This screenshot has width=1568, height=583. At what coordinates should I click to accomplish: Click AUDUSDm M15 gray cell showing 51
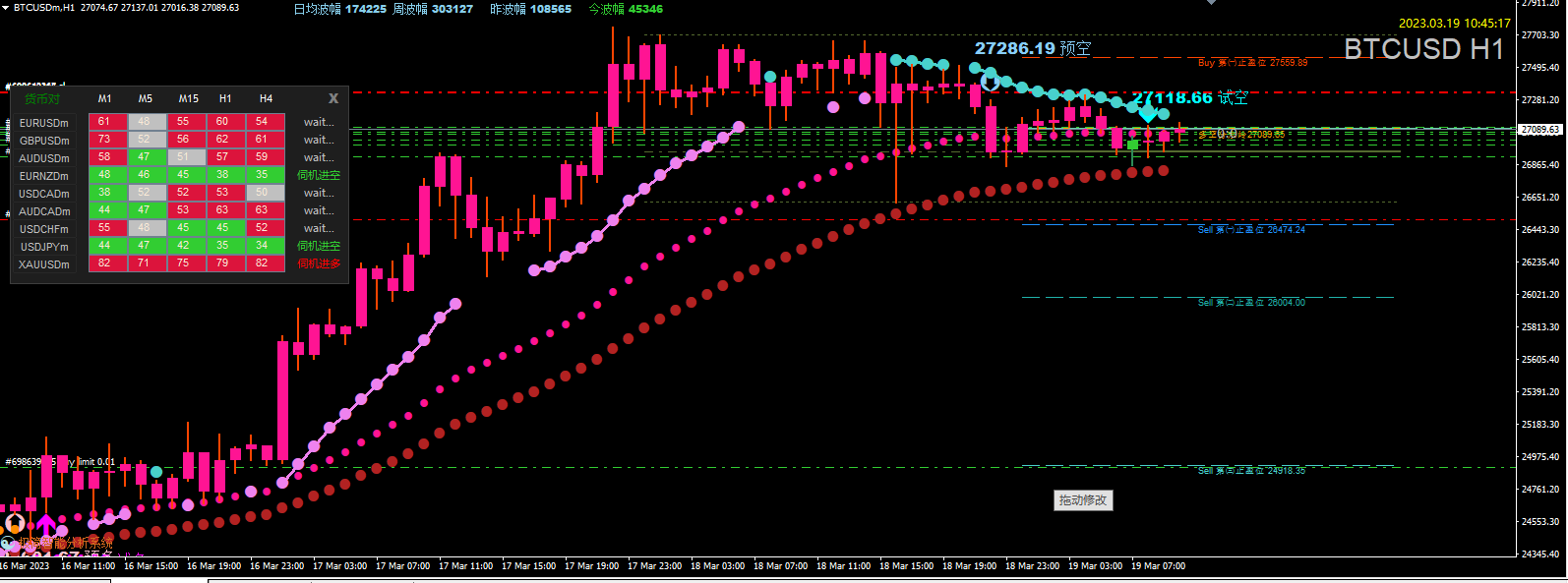pyautogui.click(x=186, y=157)
